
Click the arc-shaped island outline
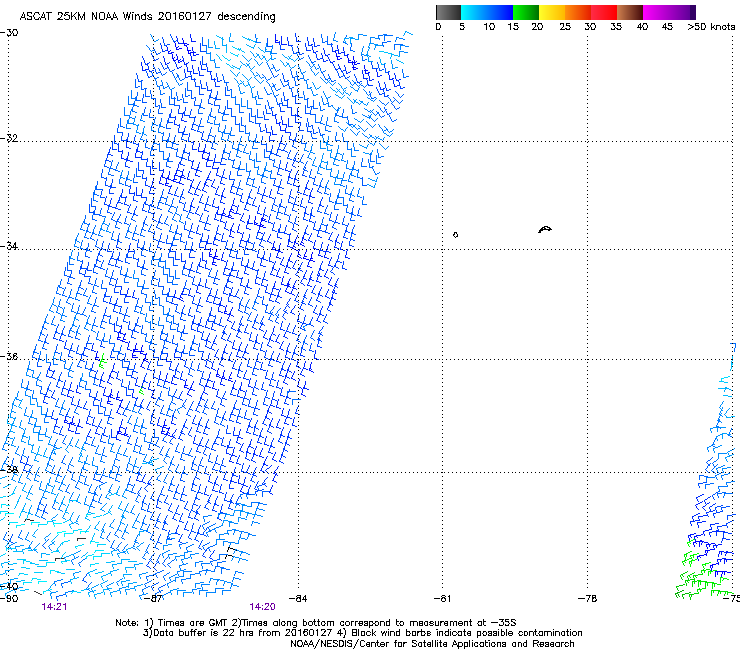click(545, 229)
